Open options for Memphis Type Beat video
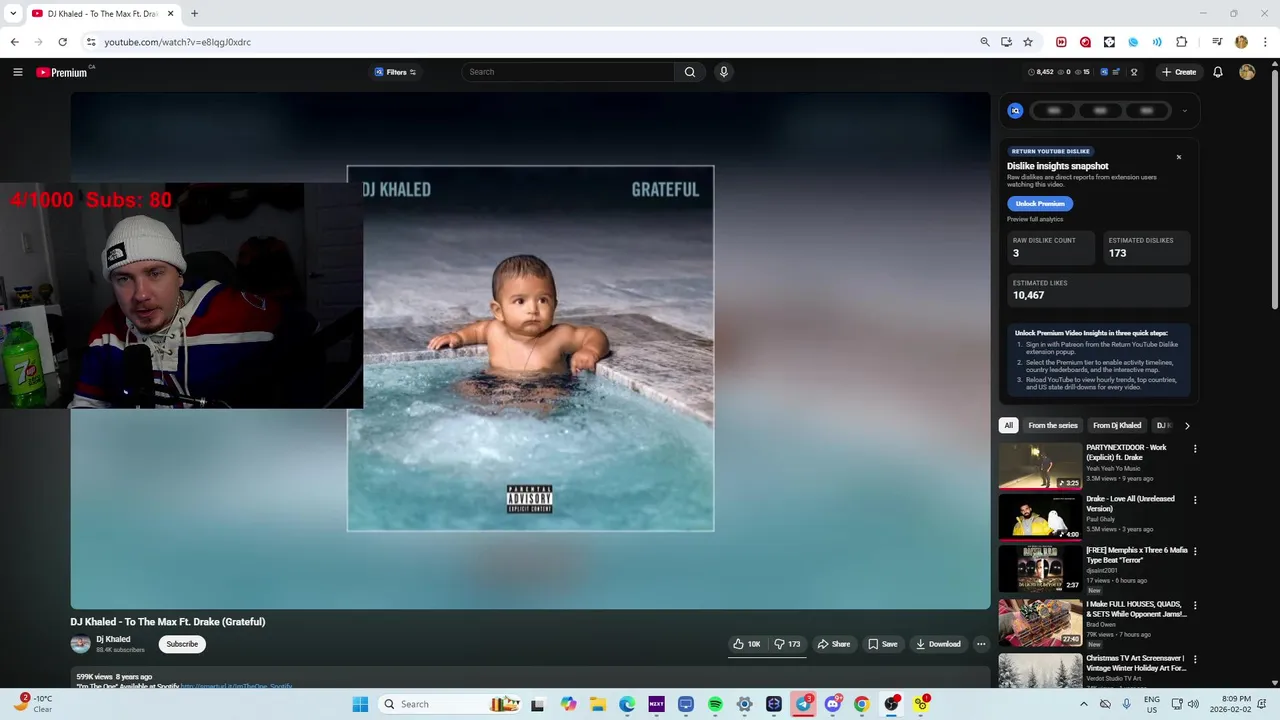Image resolution: width=1280 pixels, height=720 pixels. 1194,551
